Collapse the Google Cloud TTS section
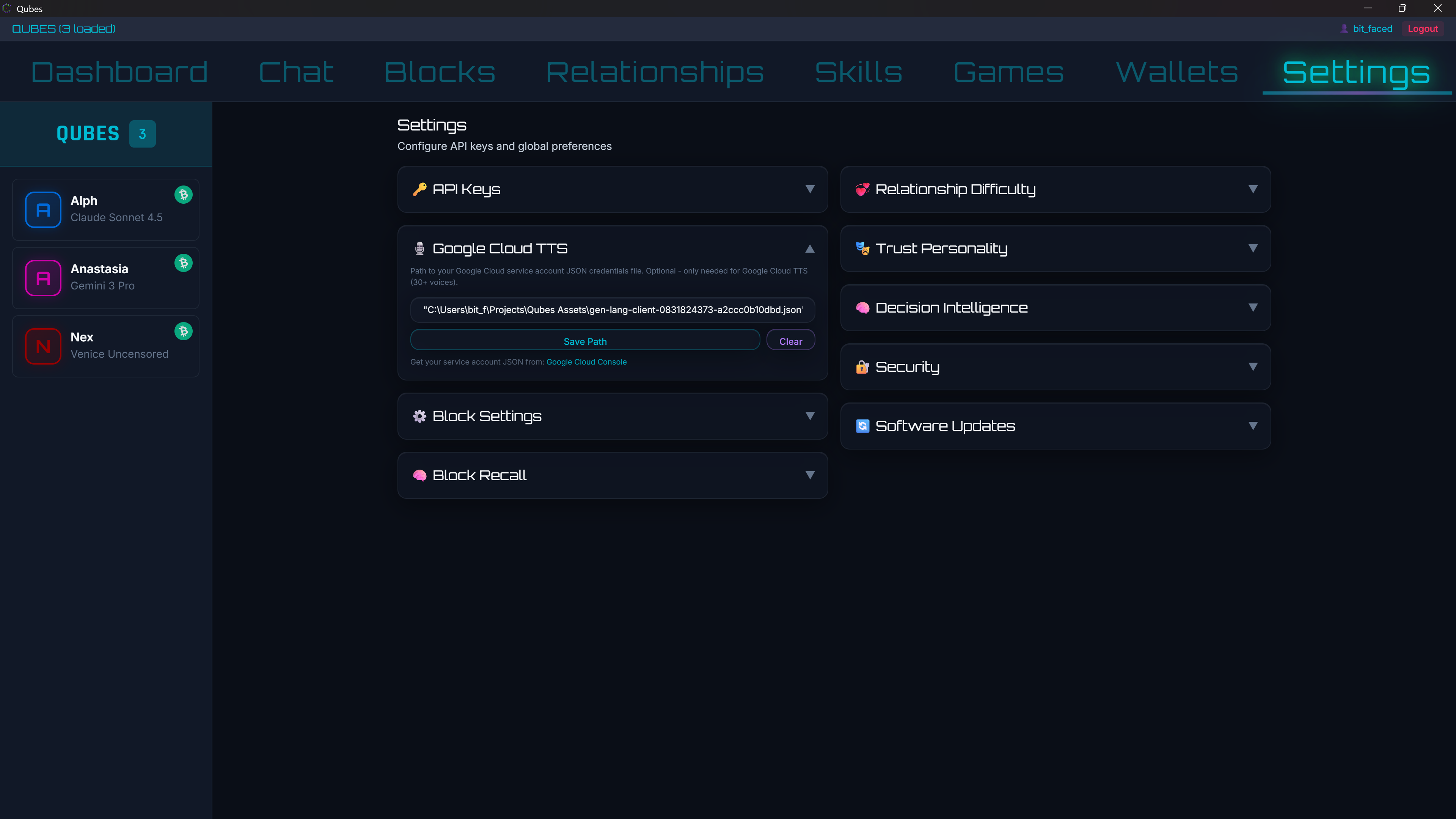1456x819 pixels. [809, 249]
